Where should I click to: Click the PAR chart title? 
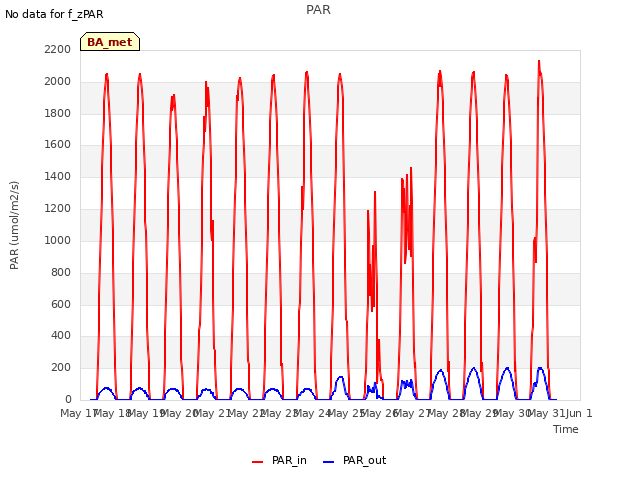[x=318, y=9]
